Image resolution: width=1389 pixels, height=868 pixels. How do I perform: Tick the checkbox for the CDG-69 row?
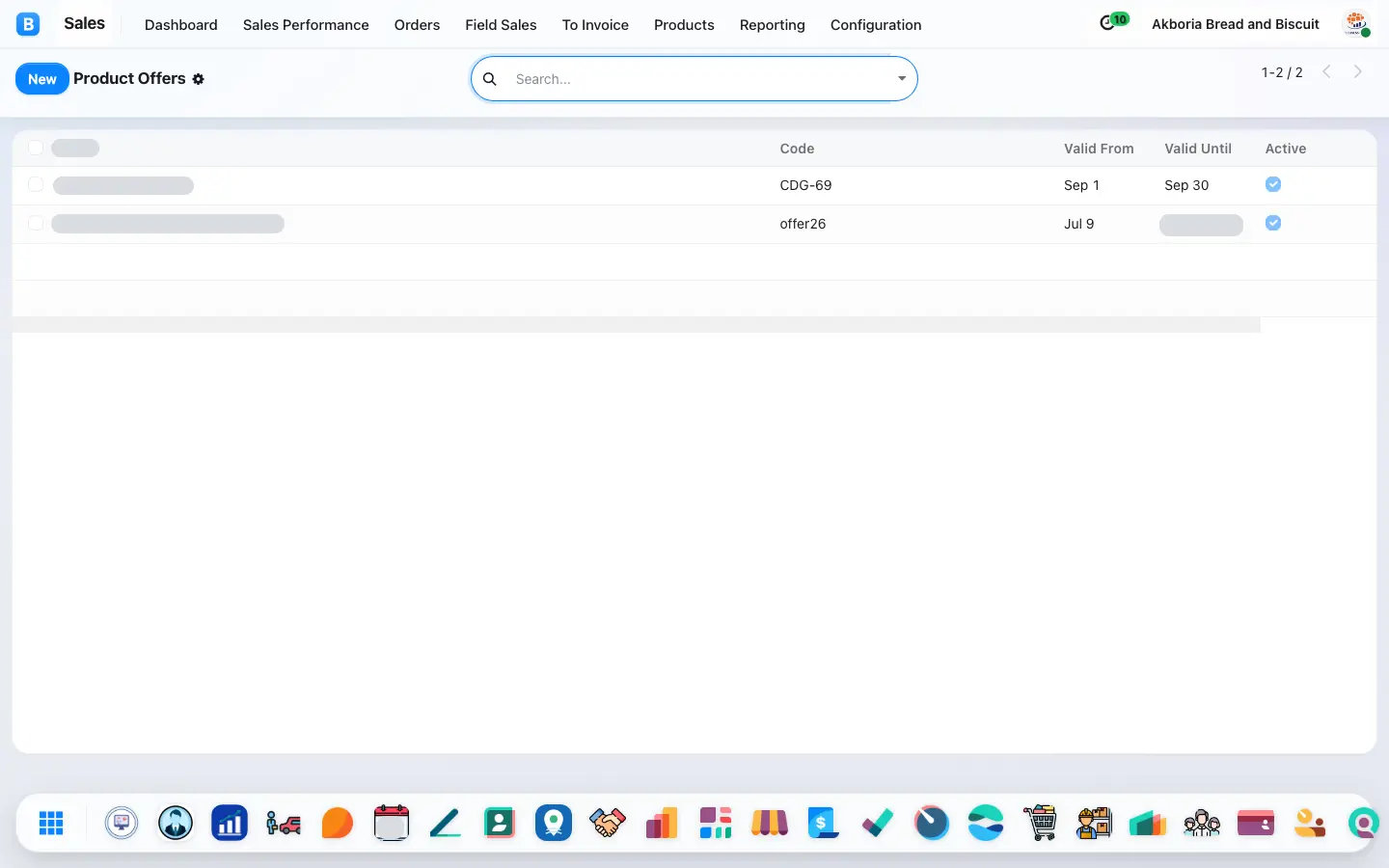tap(36, 184)
